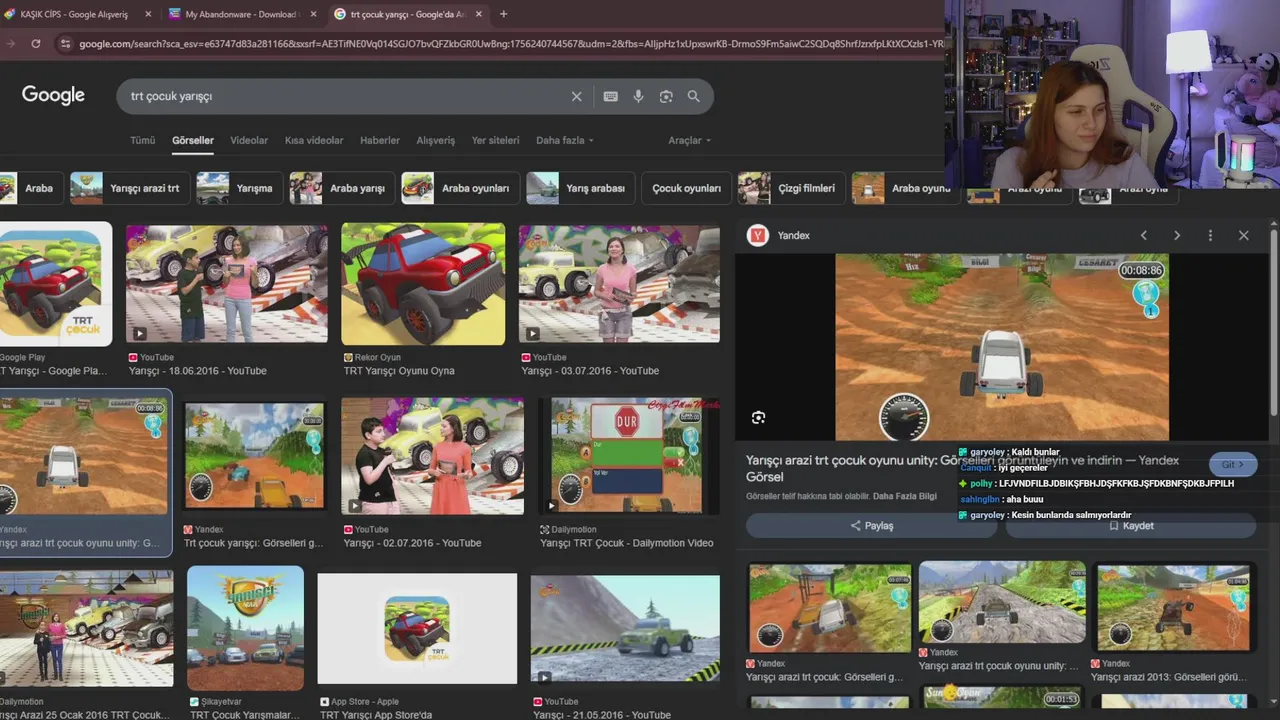
Task: Open a new browser tab with plus
Action: (x=503, y=14)
